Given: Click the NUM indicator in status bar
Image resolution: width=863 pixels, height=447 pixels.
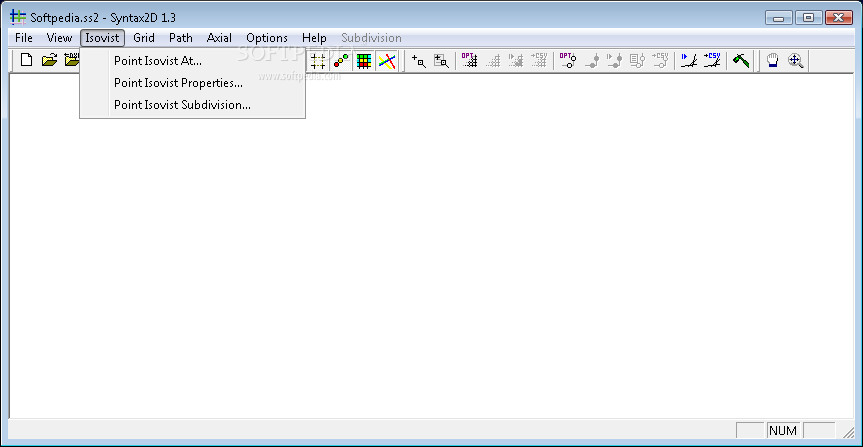Looking at the screenshot, I should 783,430.
